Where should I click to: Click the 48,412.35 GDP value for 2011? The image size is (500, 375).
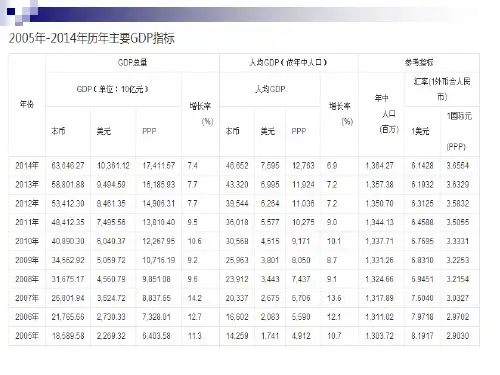click(x=68, y=222)
